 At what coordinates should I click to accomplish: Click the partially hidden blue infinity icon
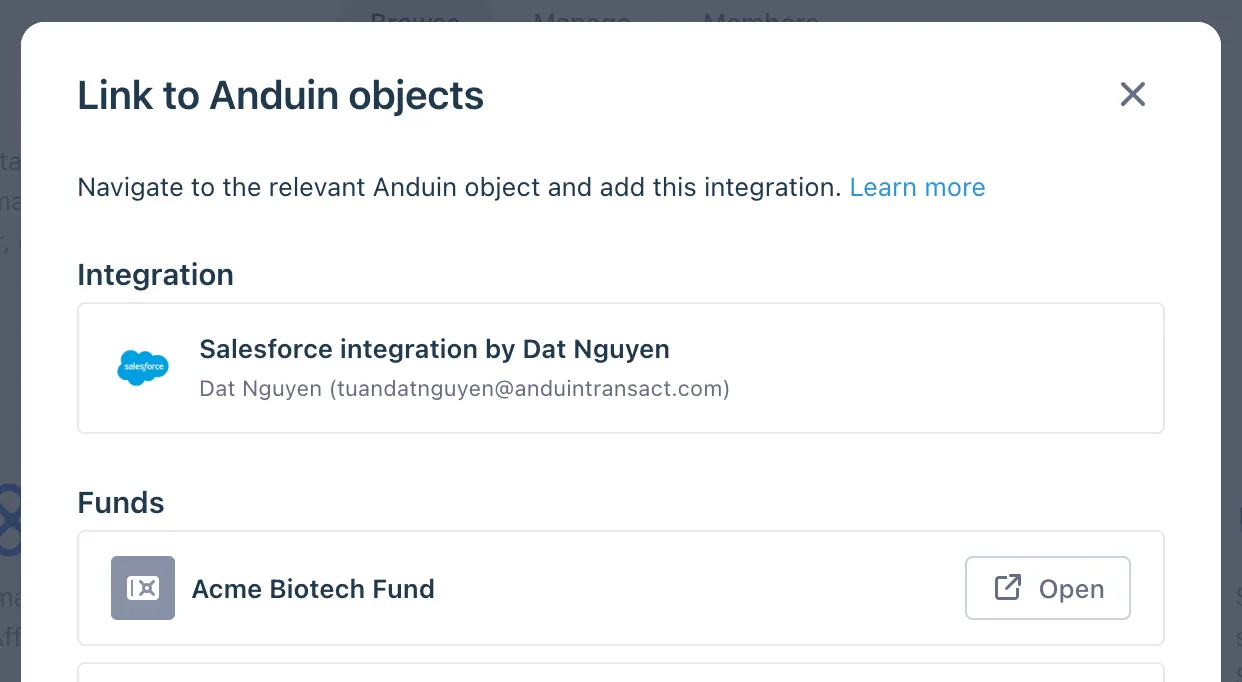pyautogui.click(x=9, y=520)
